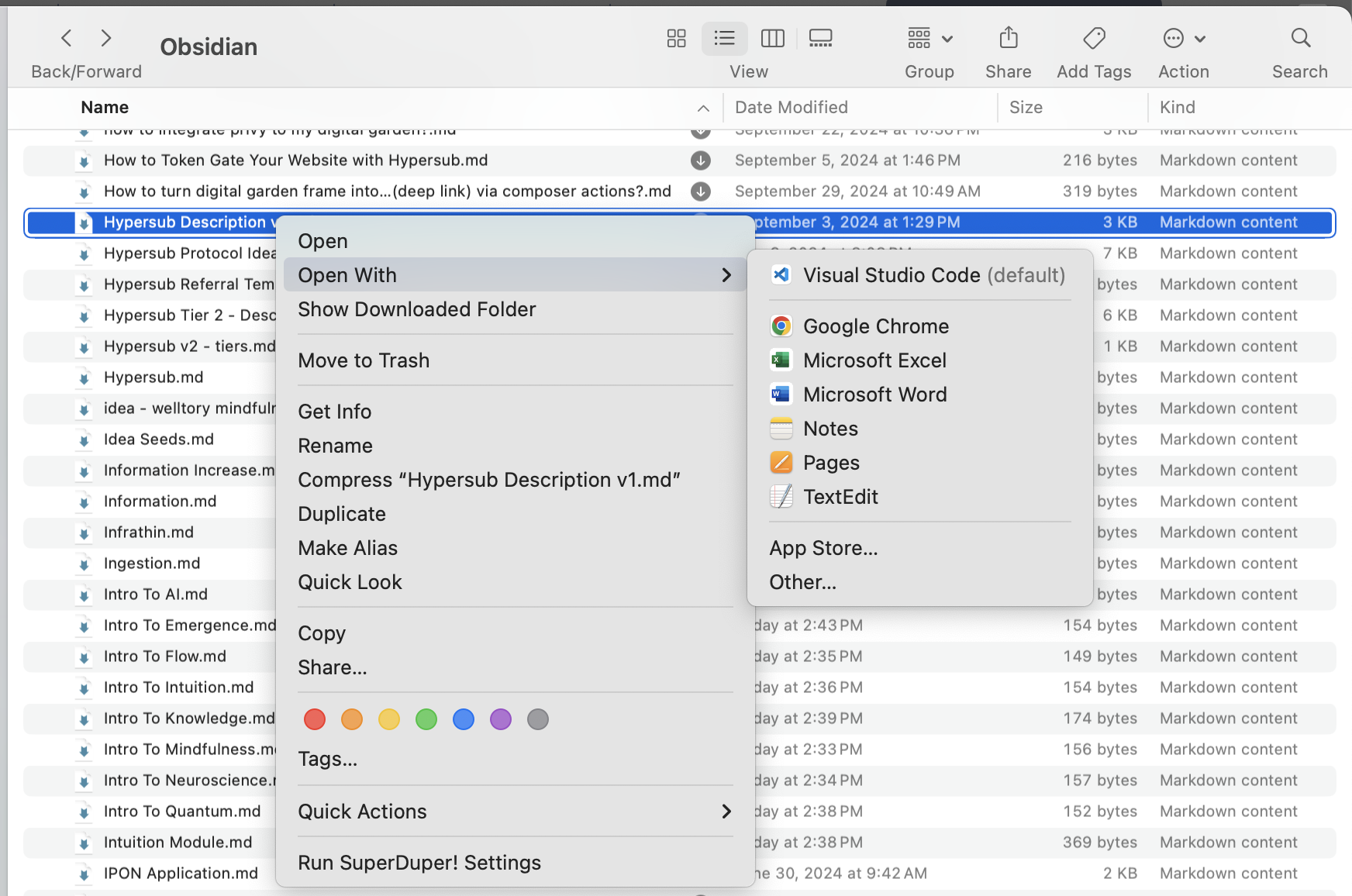
Task: Open with Microsoft Word
Action: (x=919, y=395)
